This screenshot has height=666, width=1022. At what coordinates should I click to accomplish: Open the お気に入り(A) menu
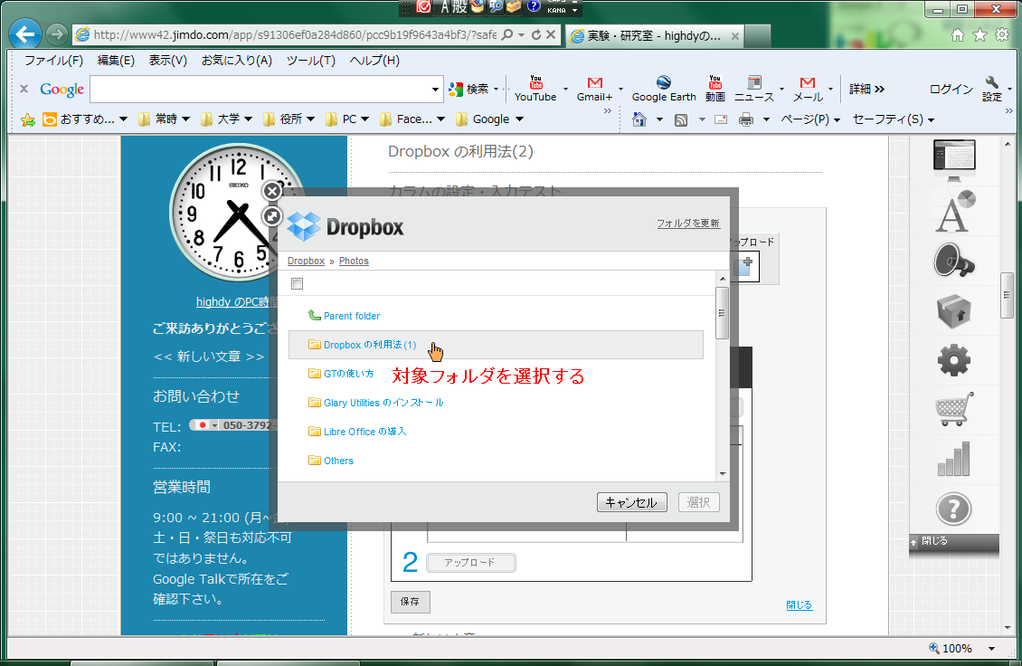pos(237,61)
